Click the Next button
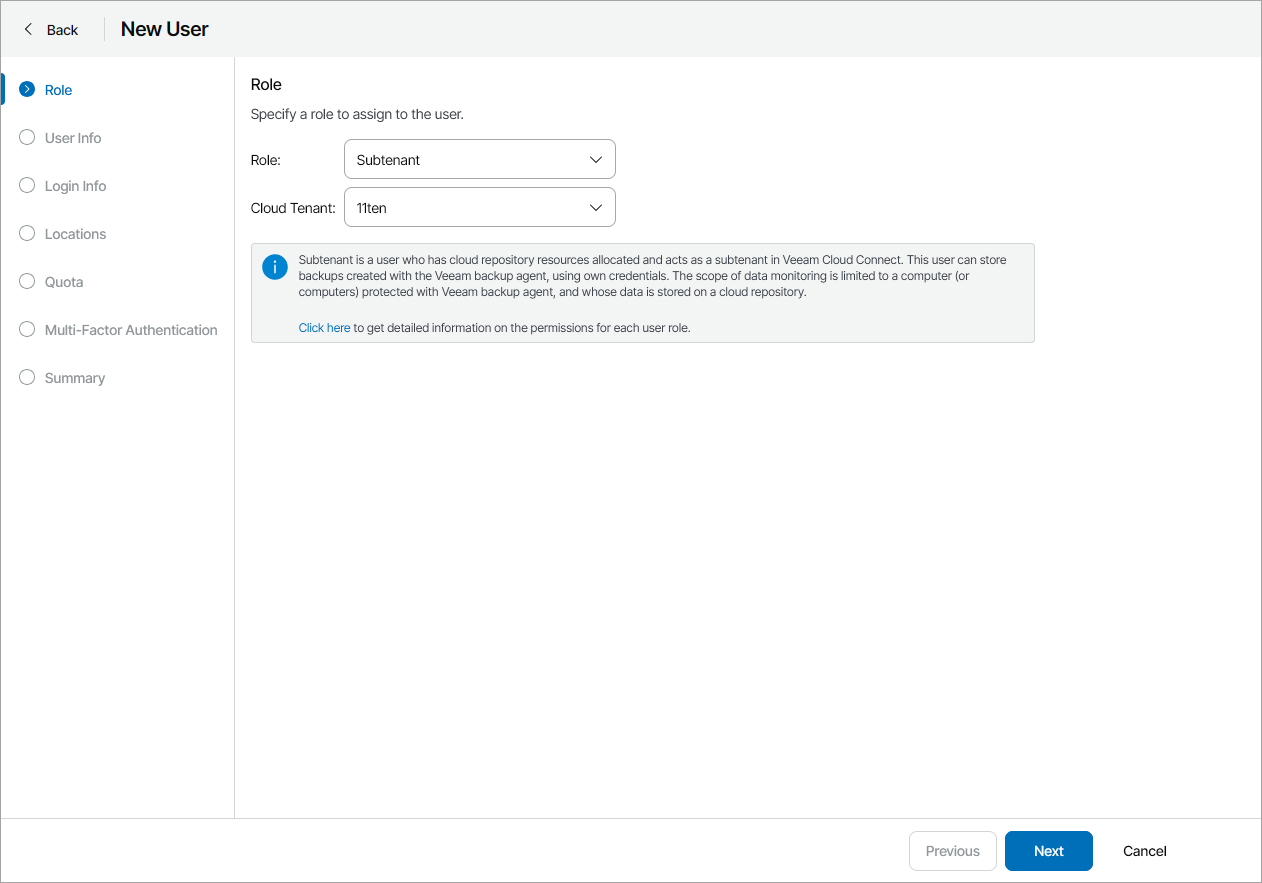 point(1048,851)
